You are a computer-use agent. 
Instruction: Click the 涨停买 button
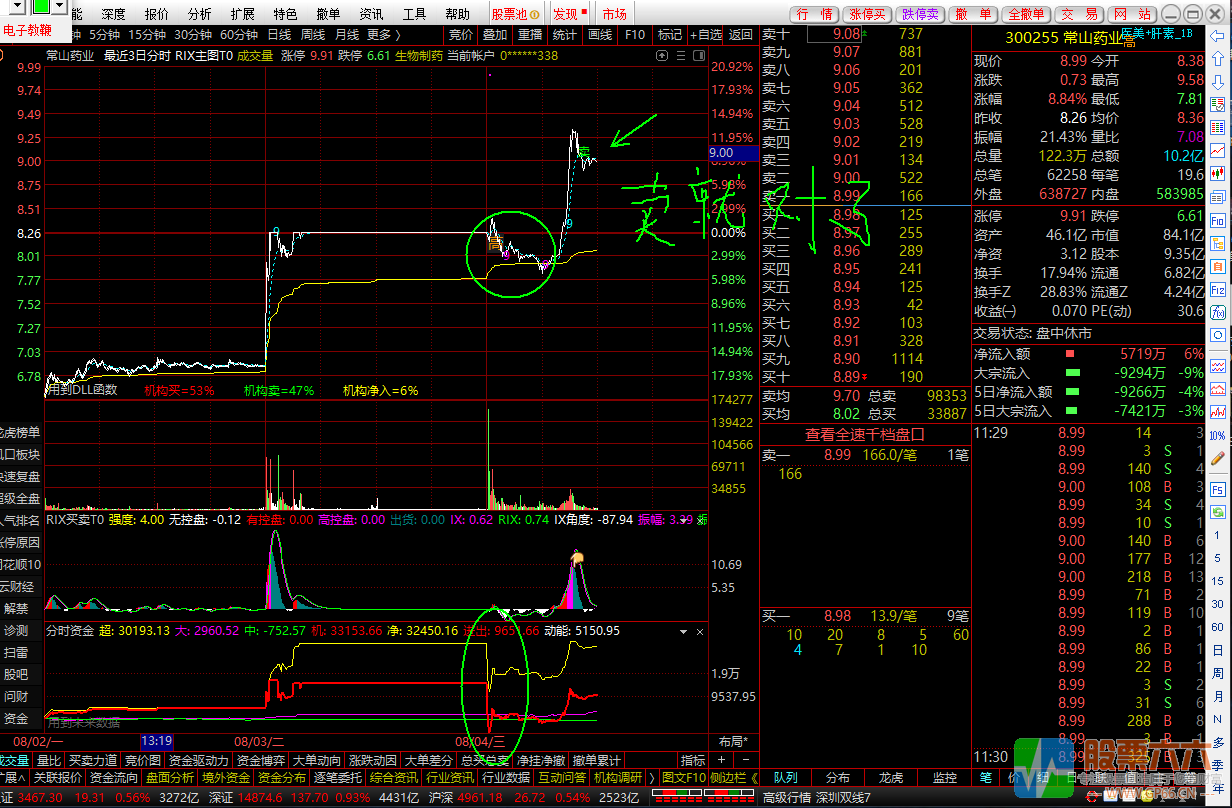point(867,14)
